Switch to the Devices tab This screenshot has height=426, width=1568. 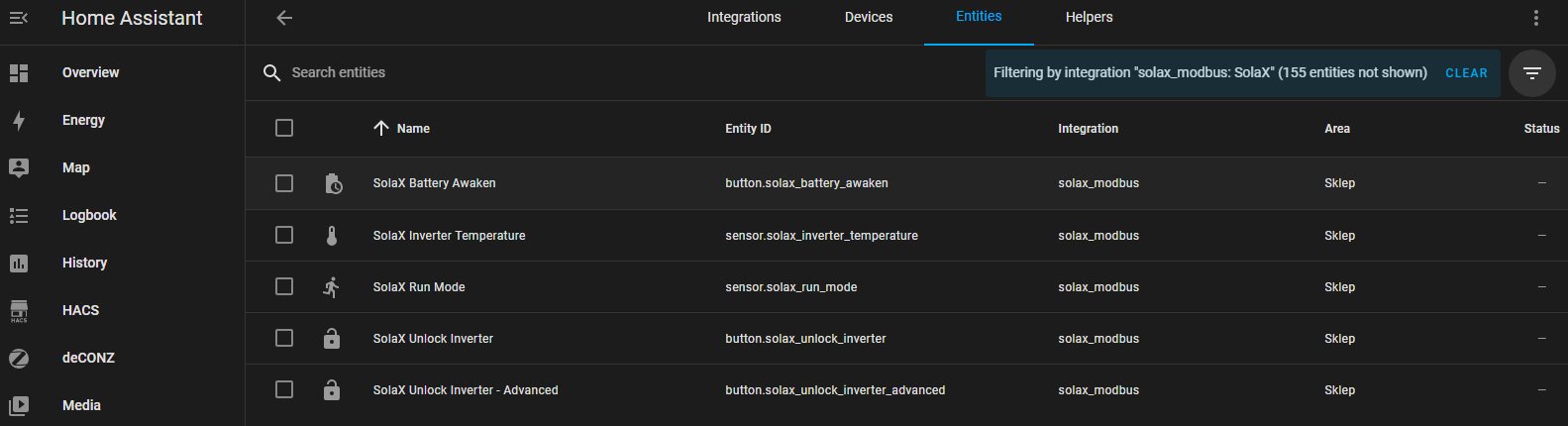click(x=868, y=18)
